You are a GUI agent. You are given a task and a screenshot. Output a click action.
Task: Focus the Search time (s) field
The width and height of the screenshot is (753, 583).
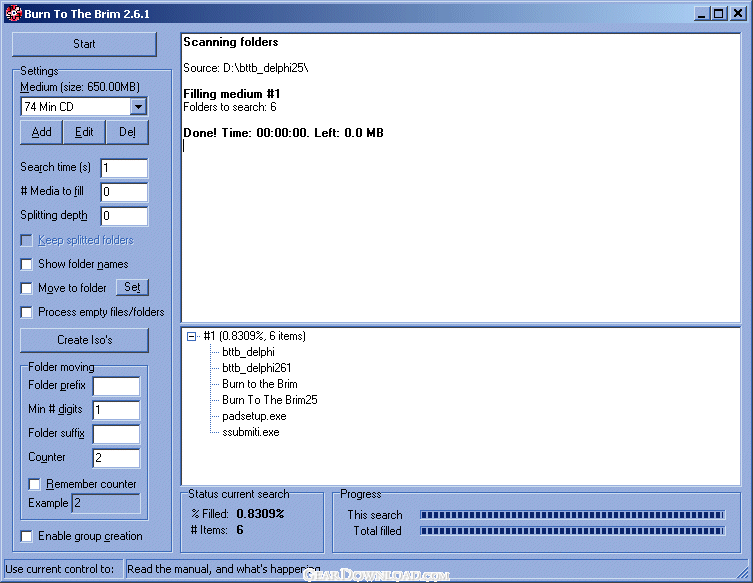point(124,168)
